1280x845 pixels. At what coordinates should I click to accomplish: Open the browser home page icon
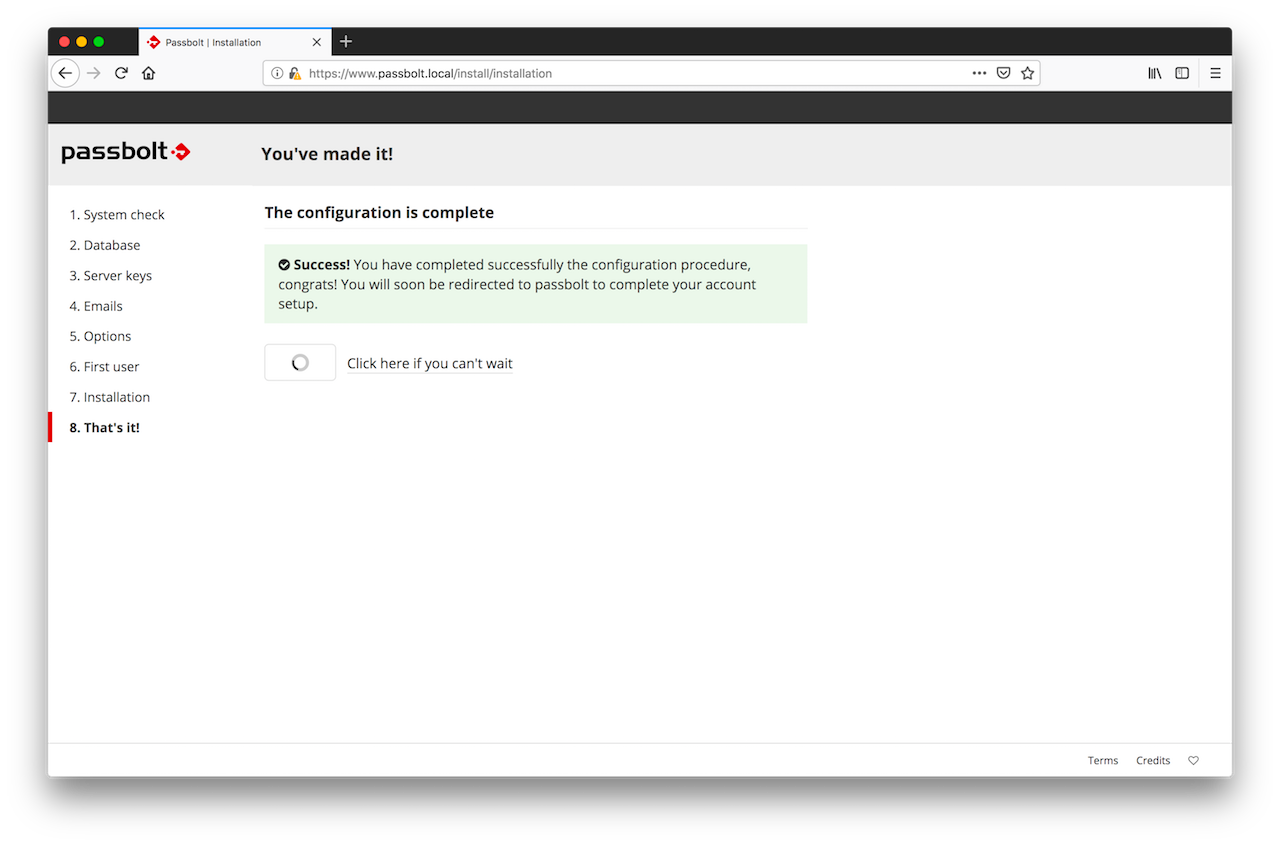pyautogui.click(x=148, y=73)
